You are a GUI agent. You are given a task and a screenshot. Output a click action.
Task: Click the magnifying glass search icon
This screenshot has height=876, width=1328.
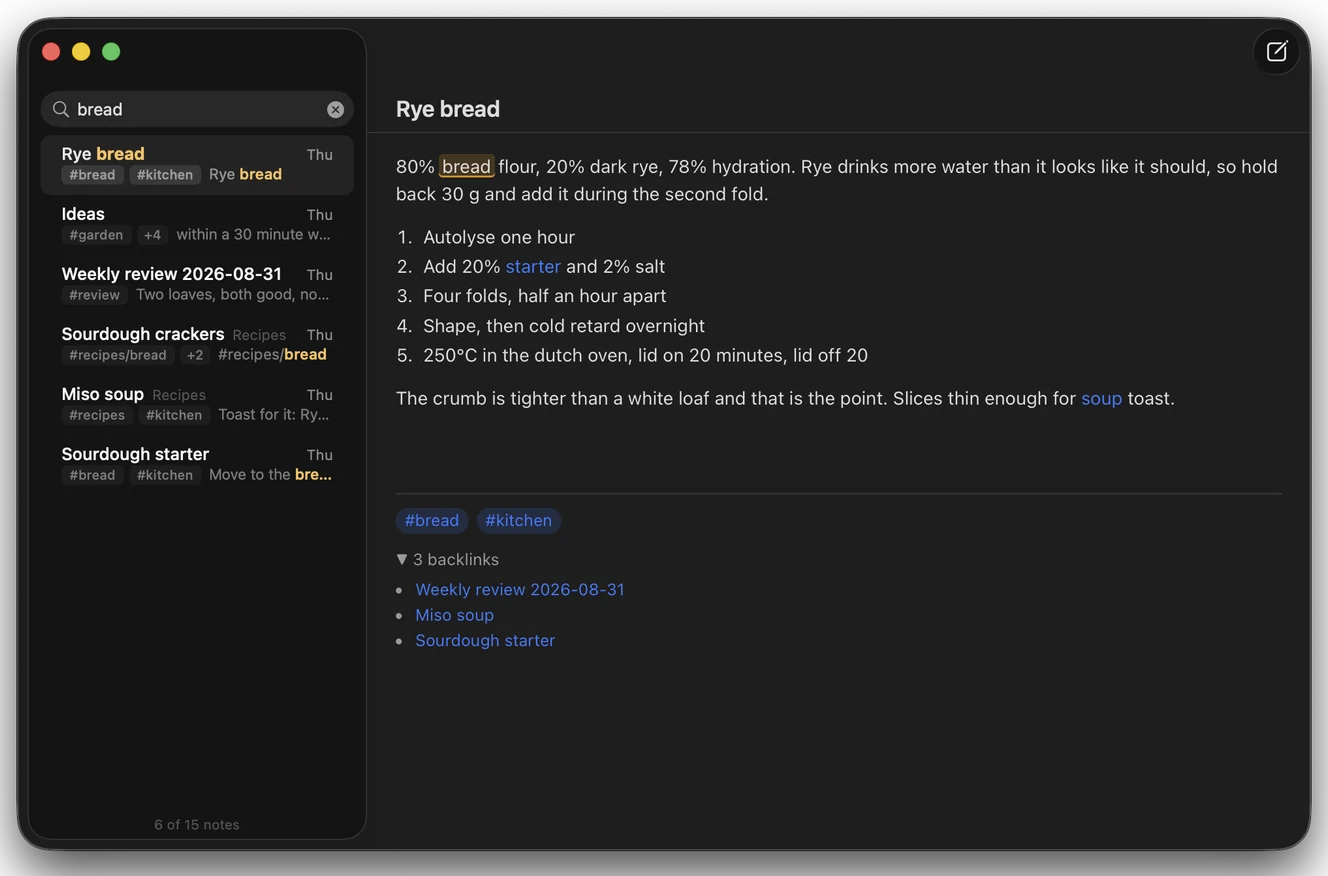[x=61, y=109]
